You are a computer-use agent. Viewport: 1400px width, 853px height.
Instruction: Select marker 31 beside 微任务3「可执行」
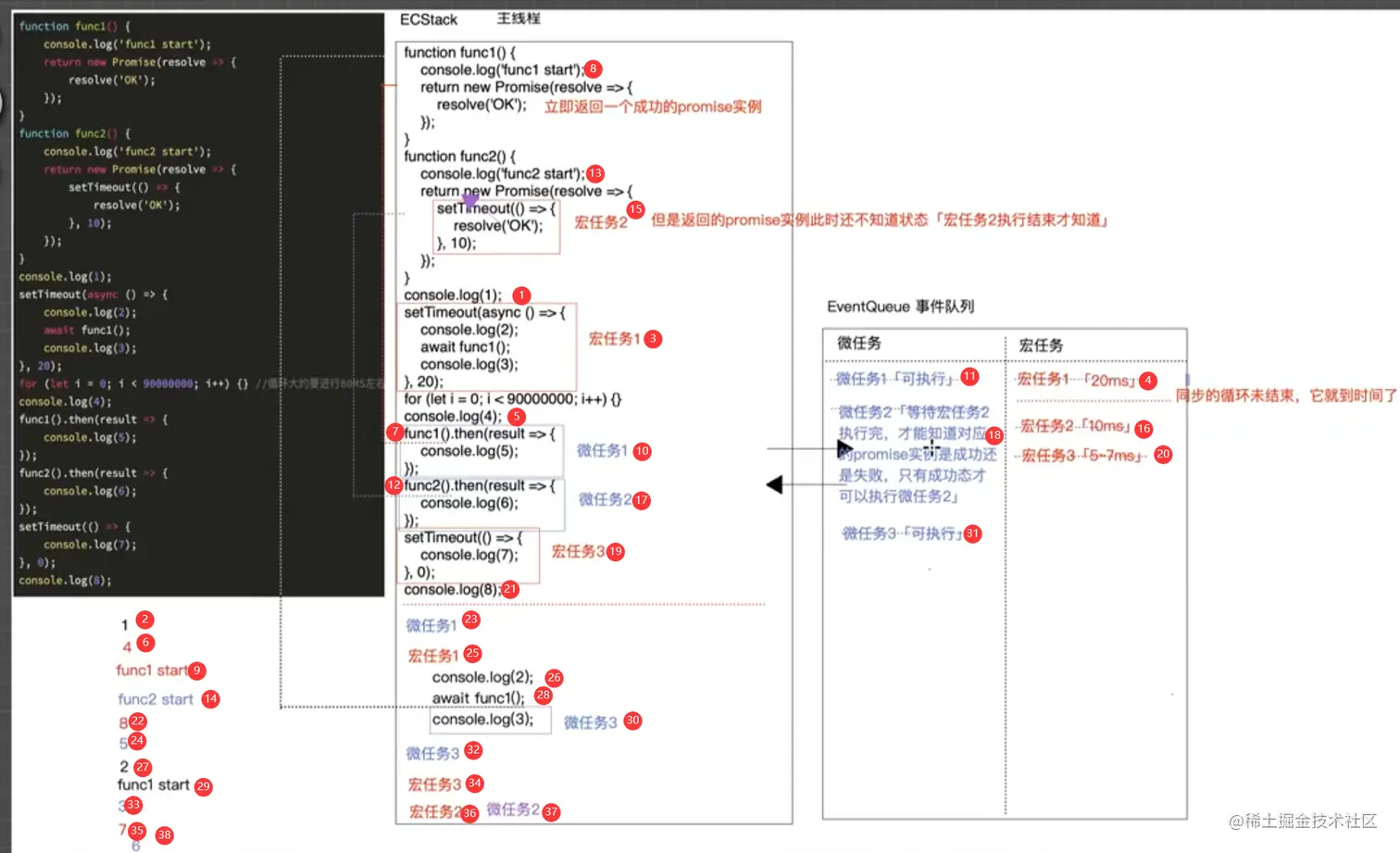tap(973, 533)
